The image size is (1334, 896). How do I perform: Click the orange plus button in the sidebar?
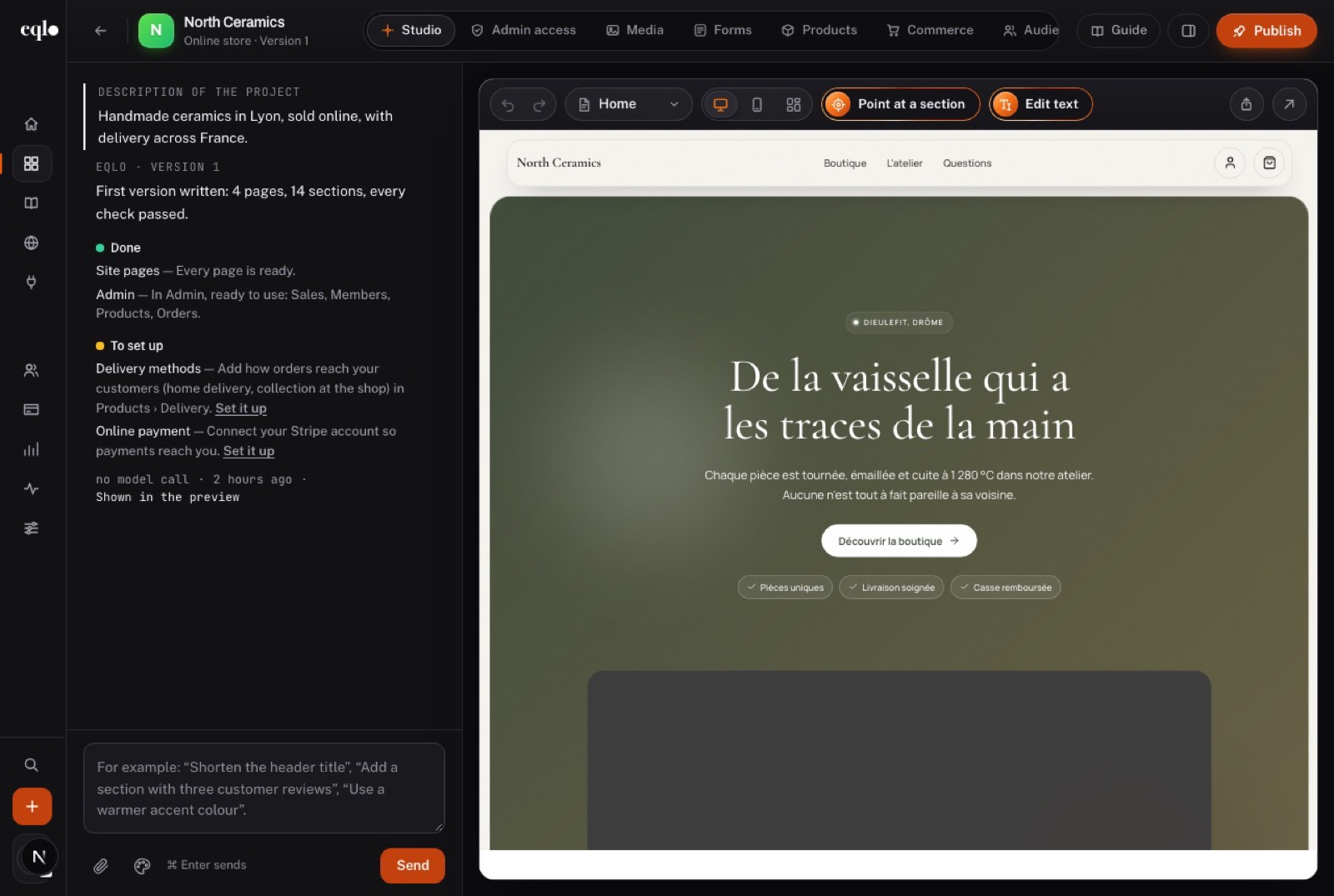click(x=32, y=806)
